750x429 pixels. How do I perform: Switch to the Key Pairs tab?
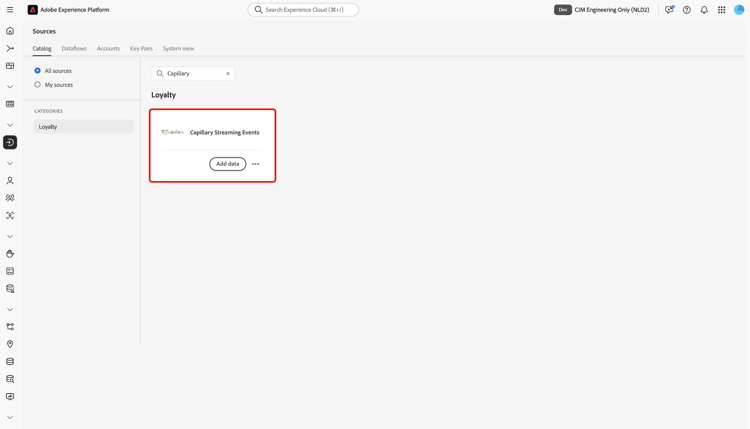point(141,48)
